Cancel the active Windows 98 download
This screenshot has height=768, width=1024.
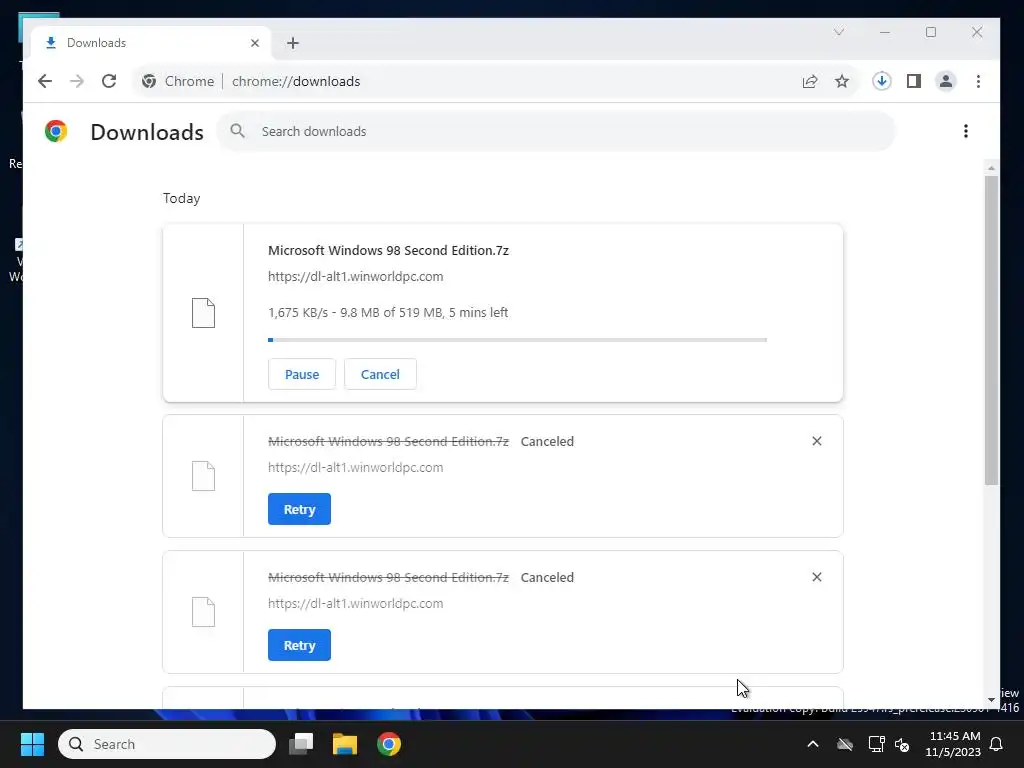tap(380, 374)
